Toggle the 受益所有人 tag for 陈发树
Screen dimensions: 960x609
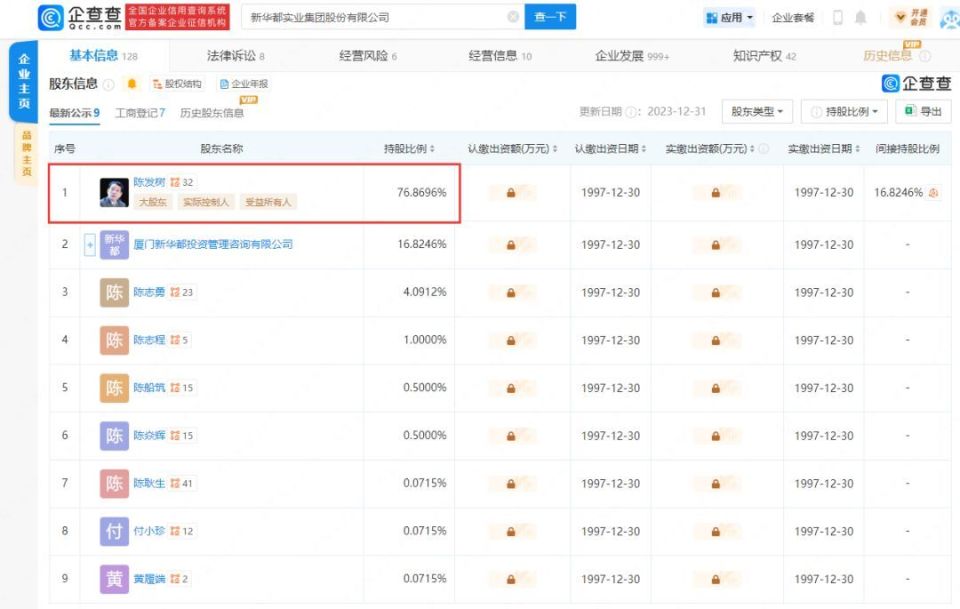[266, 201]
